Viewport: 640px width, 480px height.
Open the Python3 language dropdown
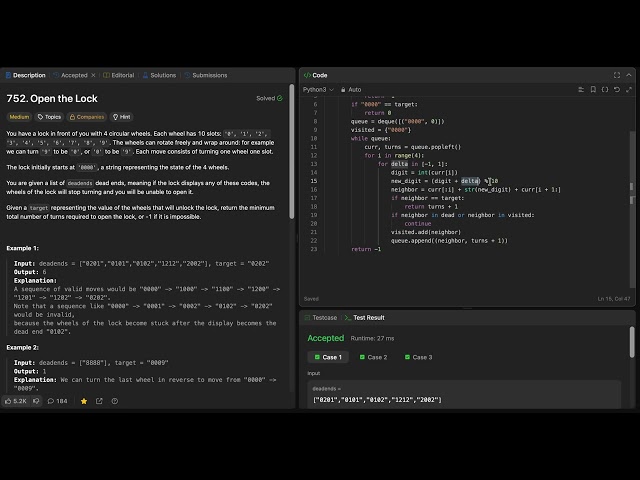tap(318, 89)
